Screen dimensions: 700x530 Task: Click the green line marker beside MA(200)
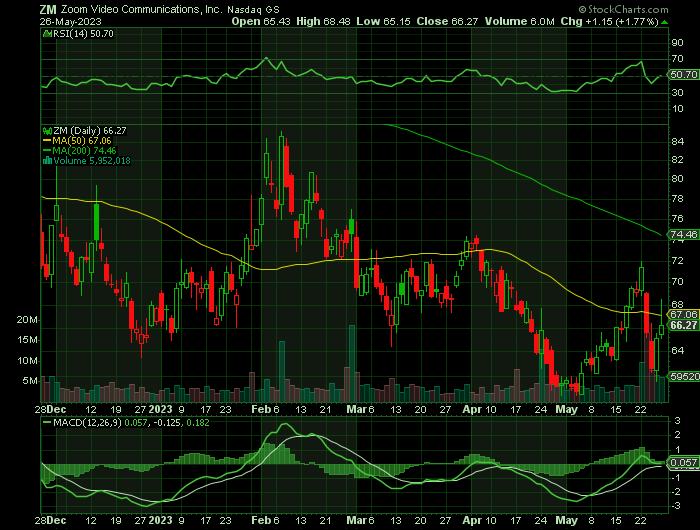click(47, 150)
